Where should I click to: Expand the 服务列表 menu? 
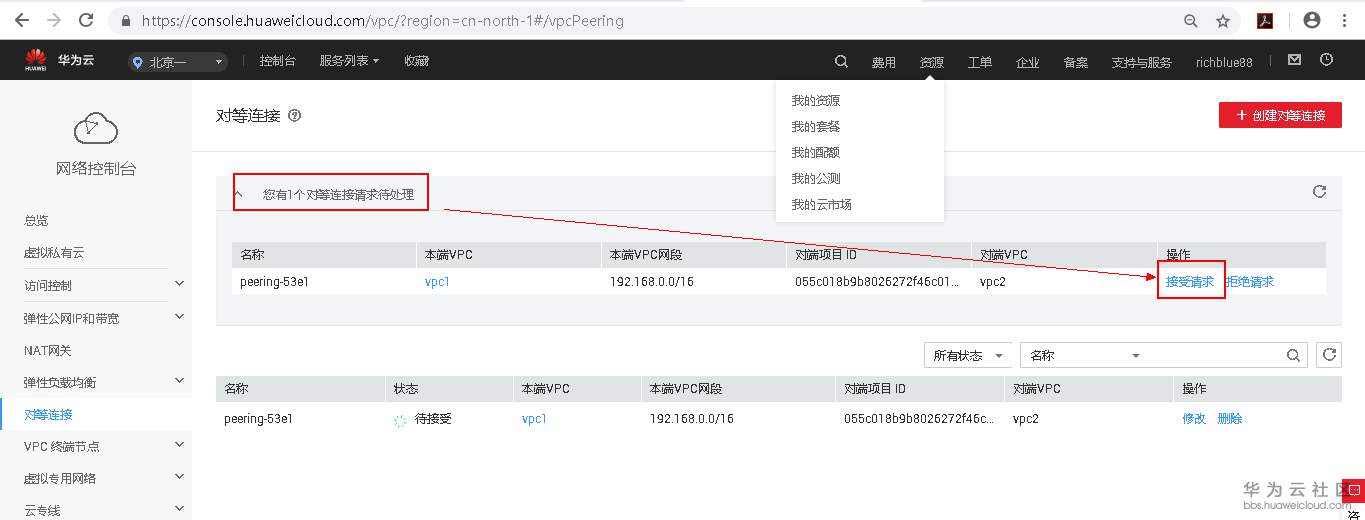click(349, 61)
